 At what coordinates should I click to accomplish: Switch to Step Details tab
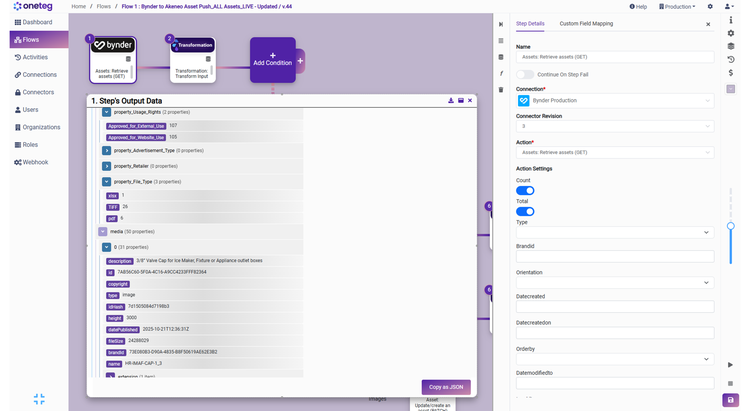[530, 23]
